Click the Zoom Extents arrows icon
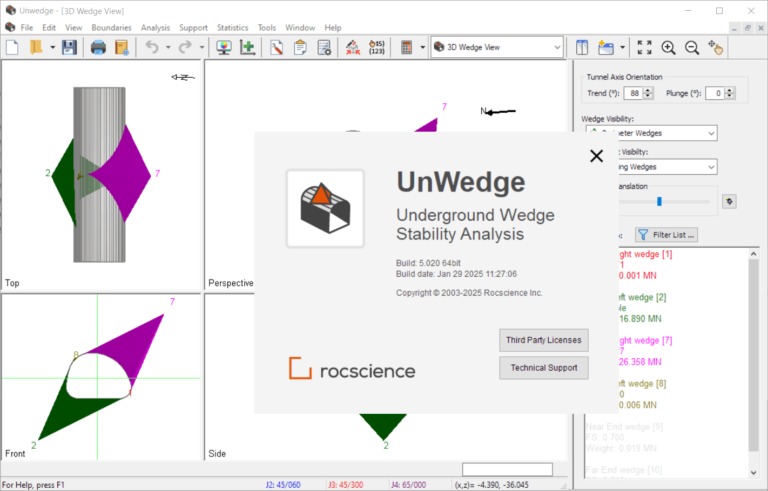Screen dimensions: 768x491 tap(644, 48)
